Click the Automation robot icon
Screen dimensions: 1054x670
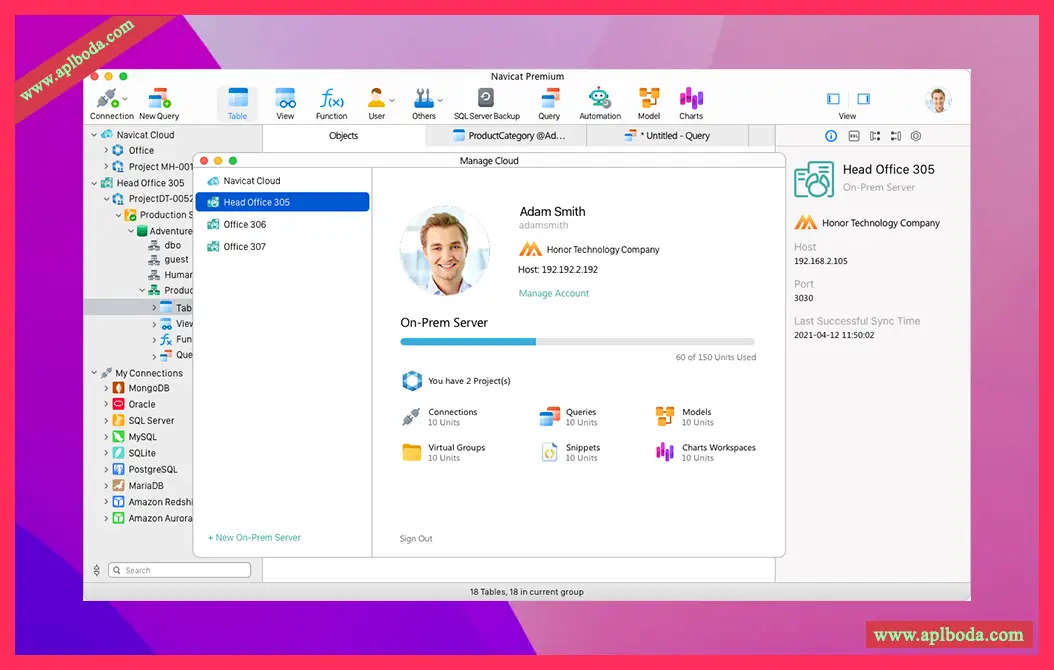(599, 99)
